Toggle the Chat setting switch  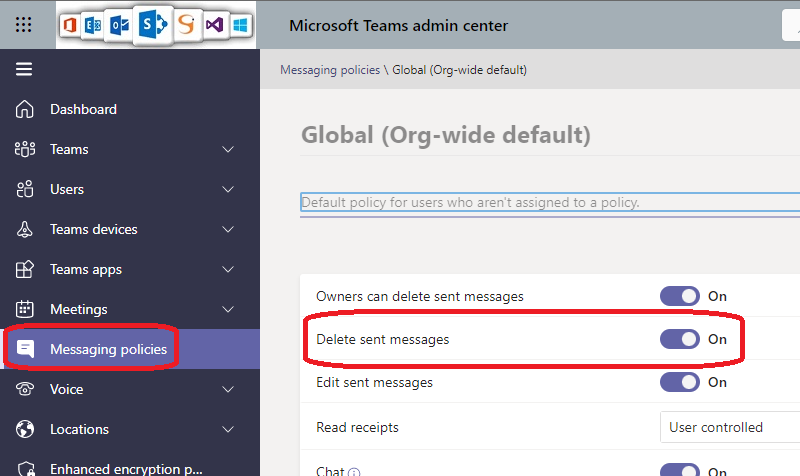click(680, 470)
